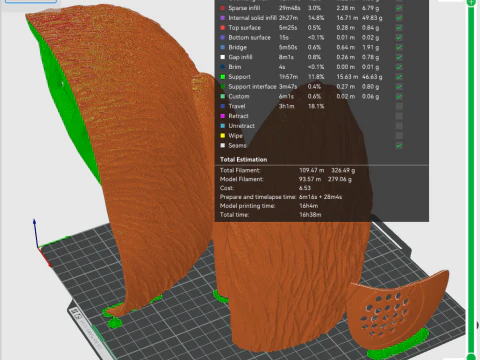
Task: Hide Gap infill using its checkbox
Action: coord(399,57)
